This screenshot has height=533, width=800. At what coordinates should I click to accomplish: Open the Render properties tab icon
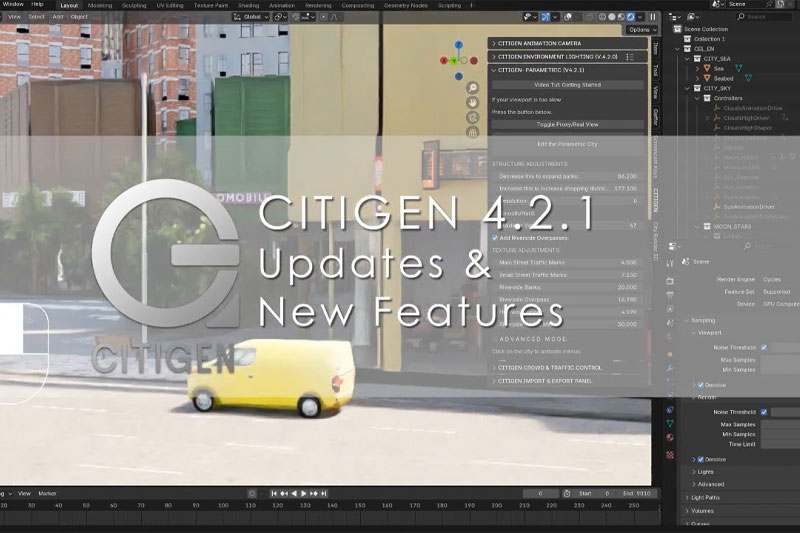[x=670, y=281]
